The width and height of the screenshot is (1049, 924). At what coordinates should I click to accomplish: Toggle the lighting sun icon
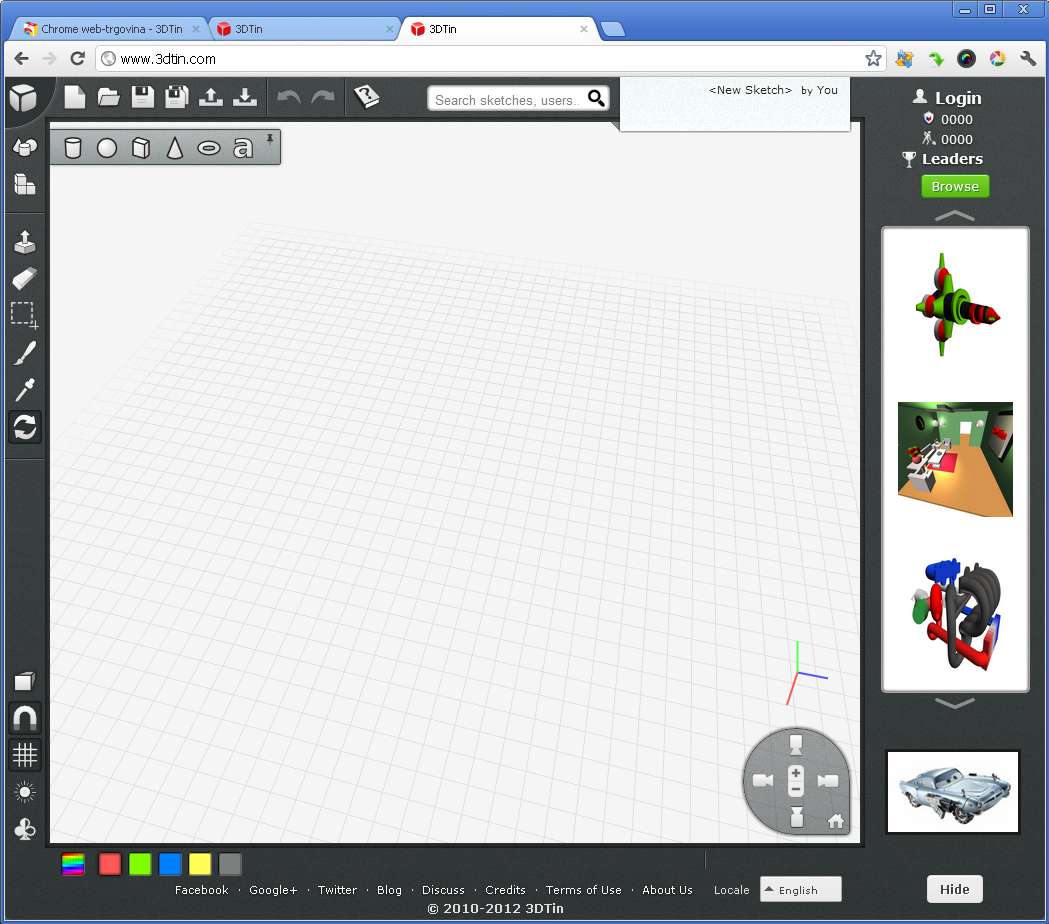click(25, 792)
